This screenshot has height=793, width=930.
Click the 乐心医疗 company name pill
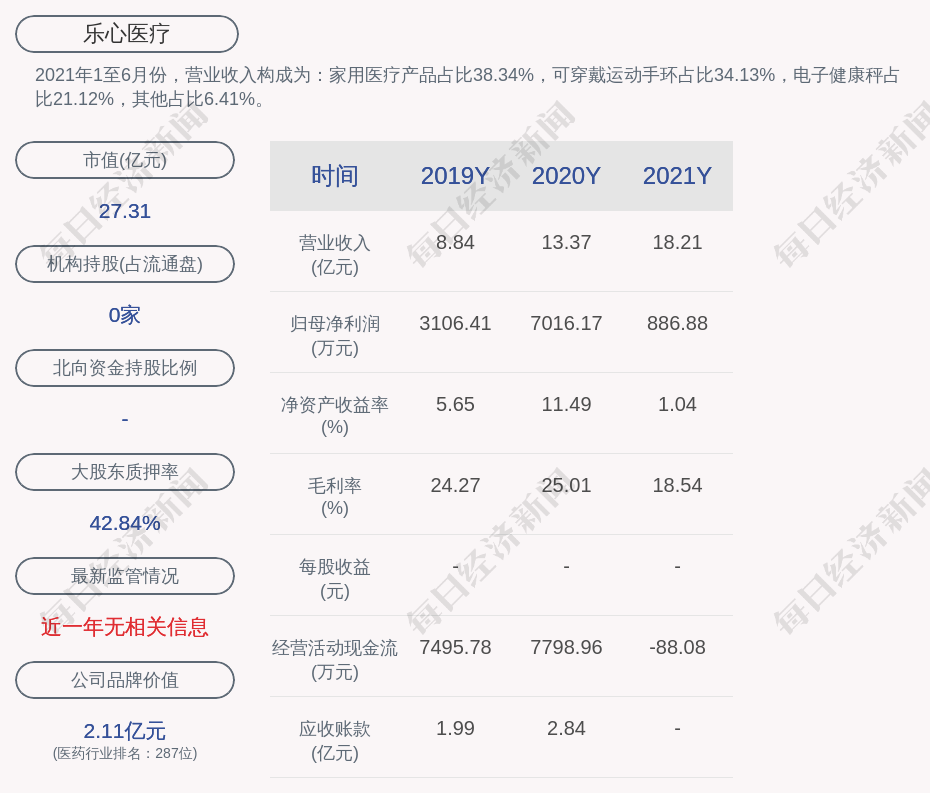127,34
